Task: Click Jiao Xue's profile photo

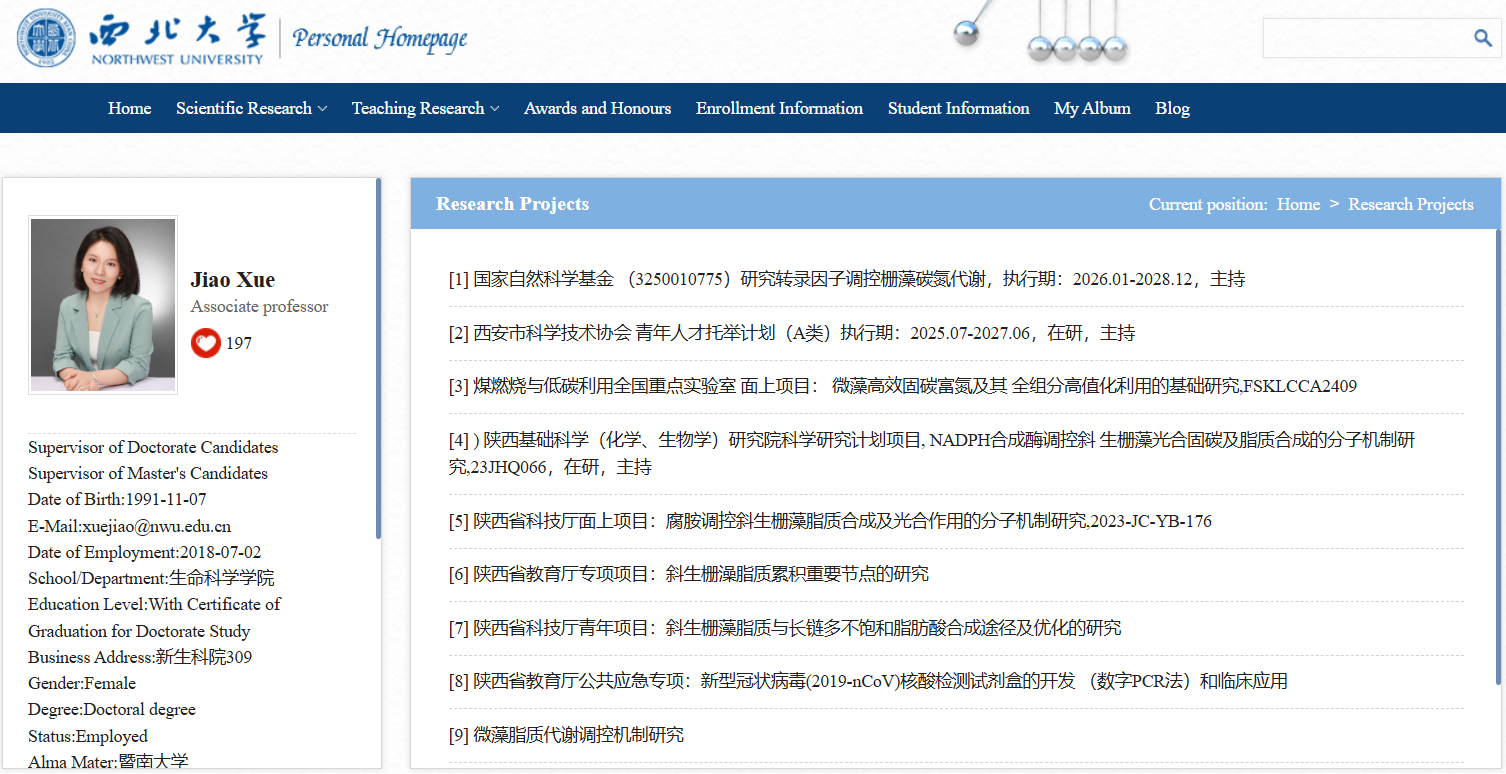Action: (103, 305)
